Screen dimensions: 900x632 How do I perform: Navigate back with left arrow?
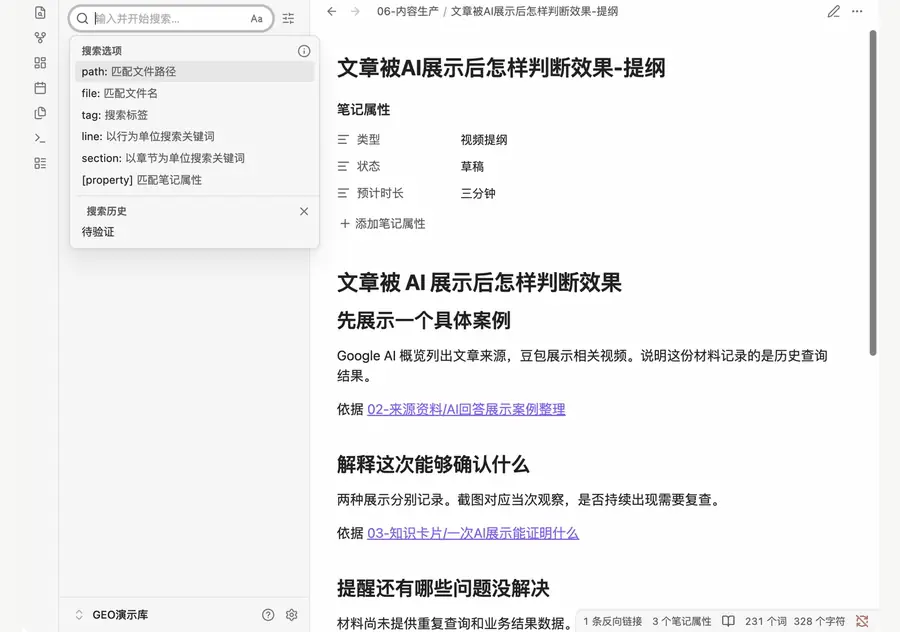pos(332,11)
